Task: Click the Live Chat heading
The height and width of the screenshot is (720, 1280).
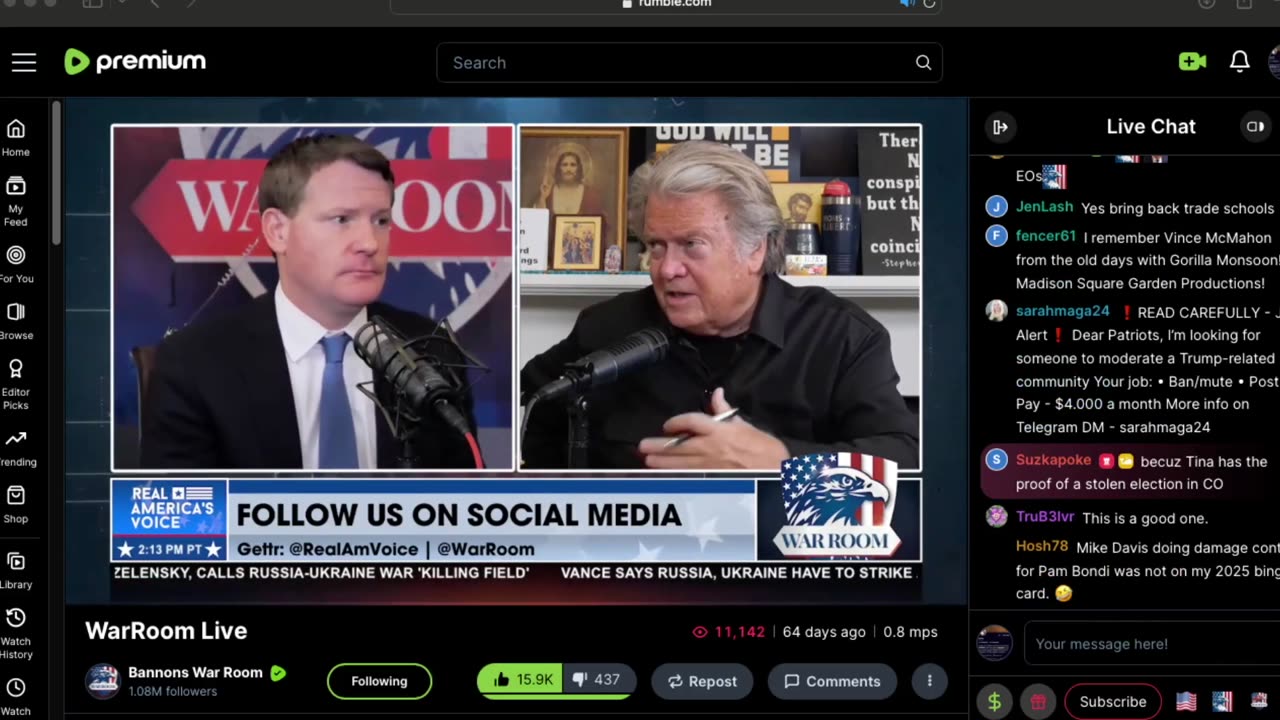Action: tap(1151, 127)
